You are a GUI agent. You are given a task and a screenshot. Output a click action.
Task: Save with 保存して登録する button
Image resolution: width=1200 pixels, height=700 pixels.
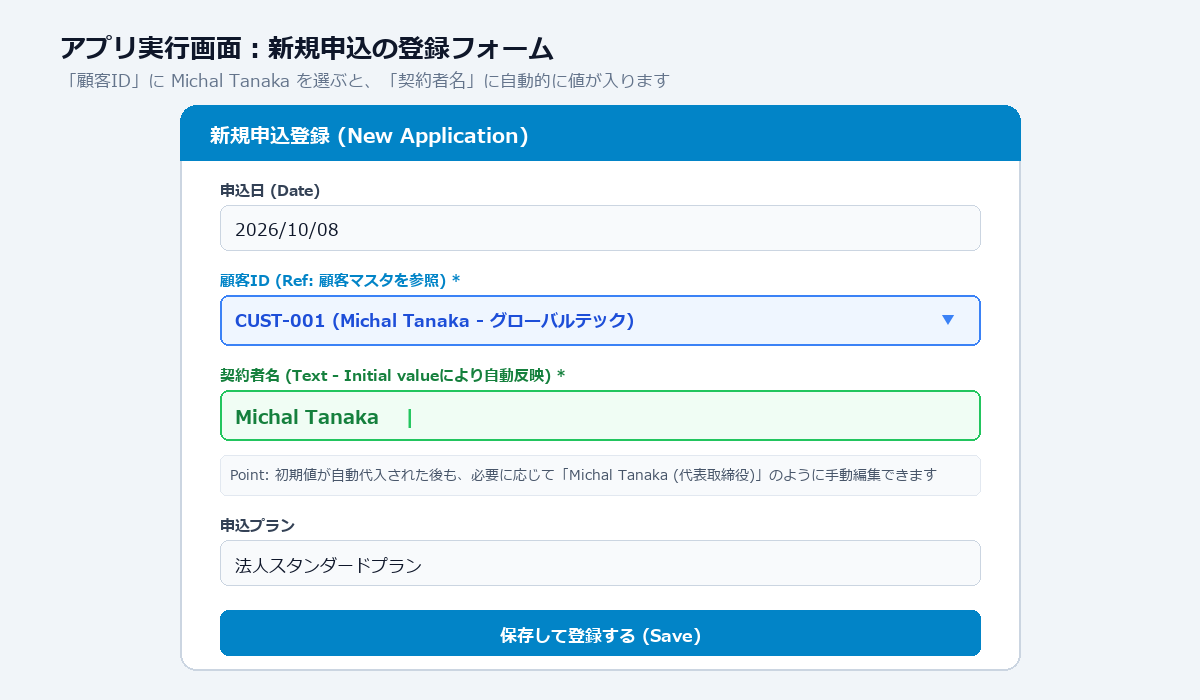click(600, 633)
